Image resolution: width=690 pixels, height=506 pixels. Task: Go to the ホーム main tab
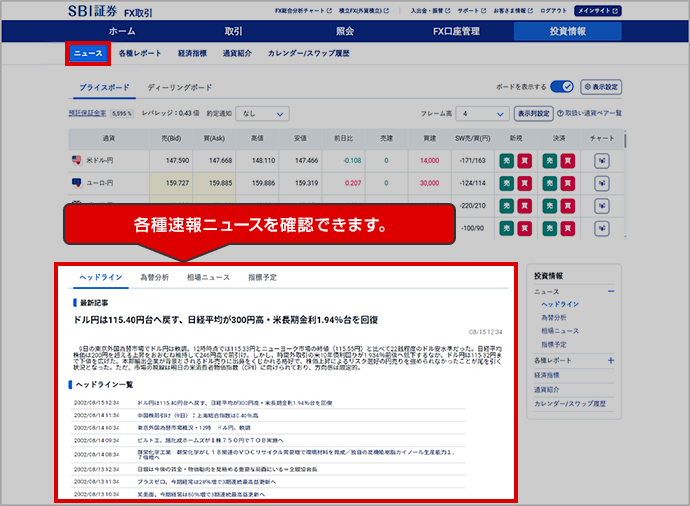click(x=122, y=31)
